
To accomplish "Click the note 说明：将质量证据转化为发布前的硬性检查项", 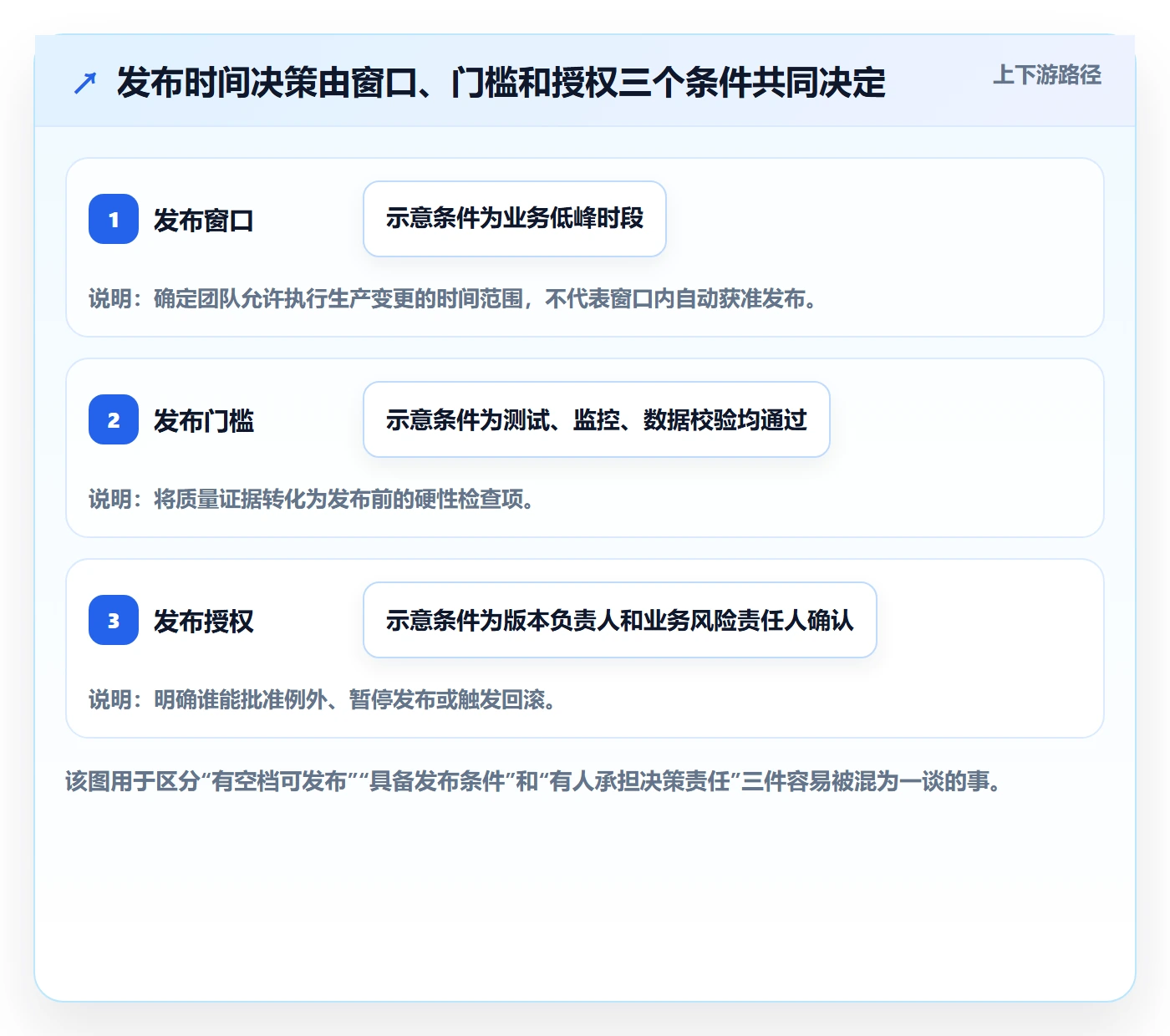I will (x=312, y=500).
